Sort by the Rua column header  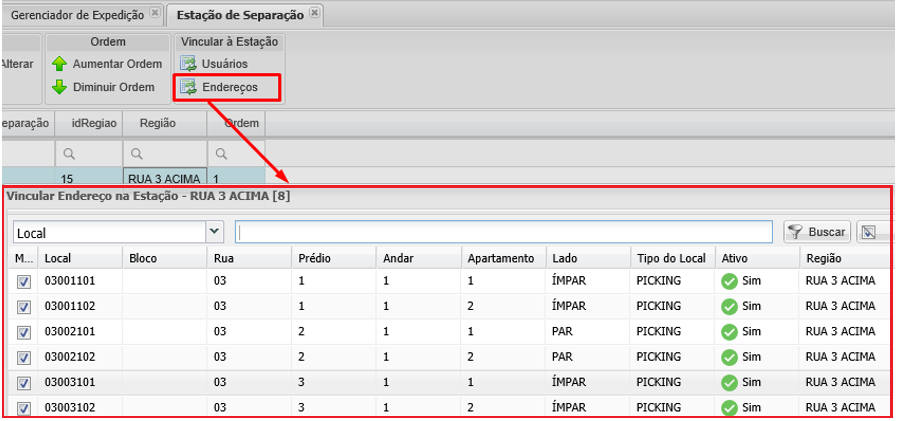(x=250, y=258)
